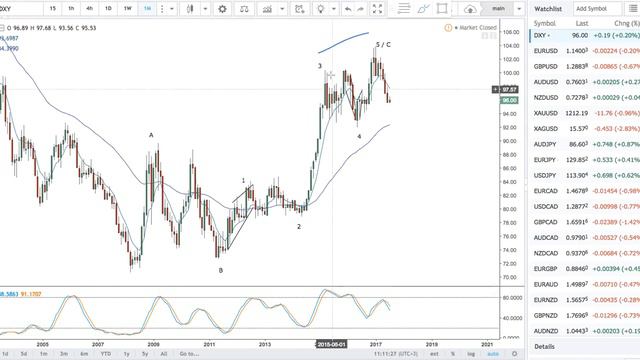Select the trend line drawing icon

click(423, 9)
